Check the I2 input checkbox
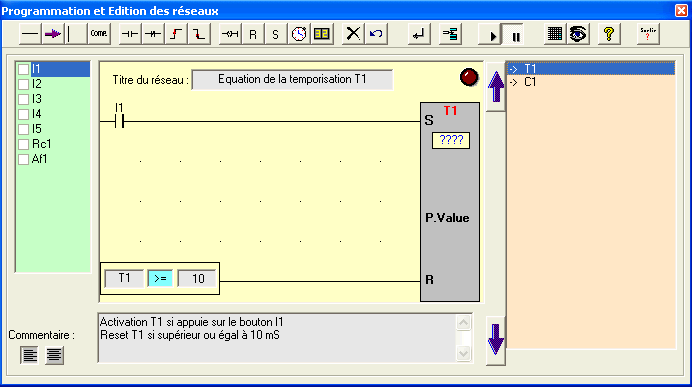Image resolution: width=692 pixels, height=387 pixels. [23, 84]
